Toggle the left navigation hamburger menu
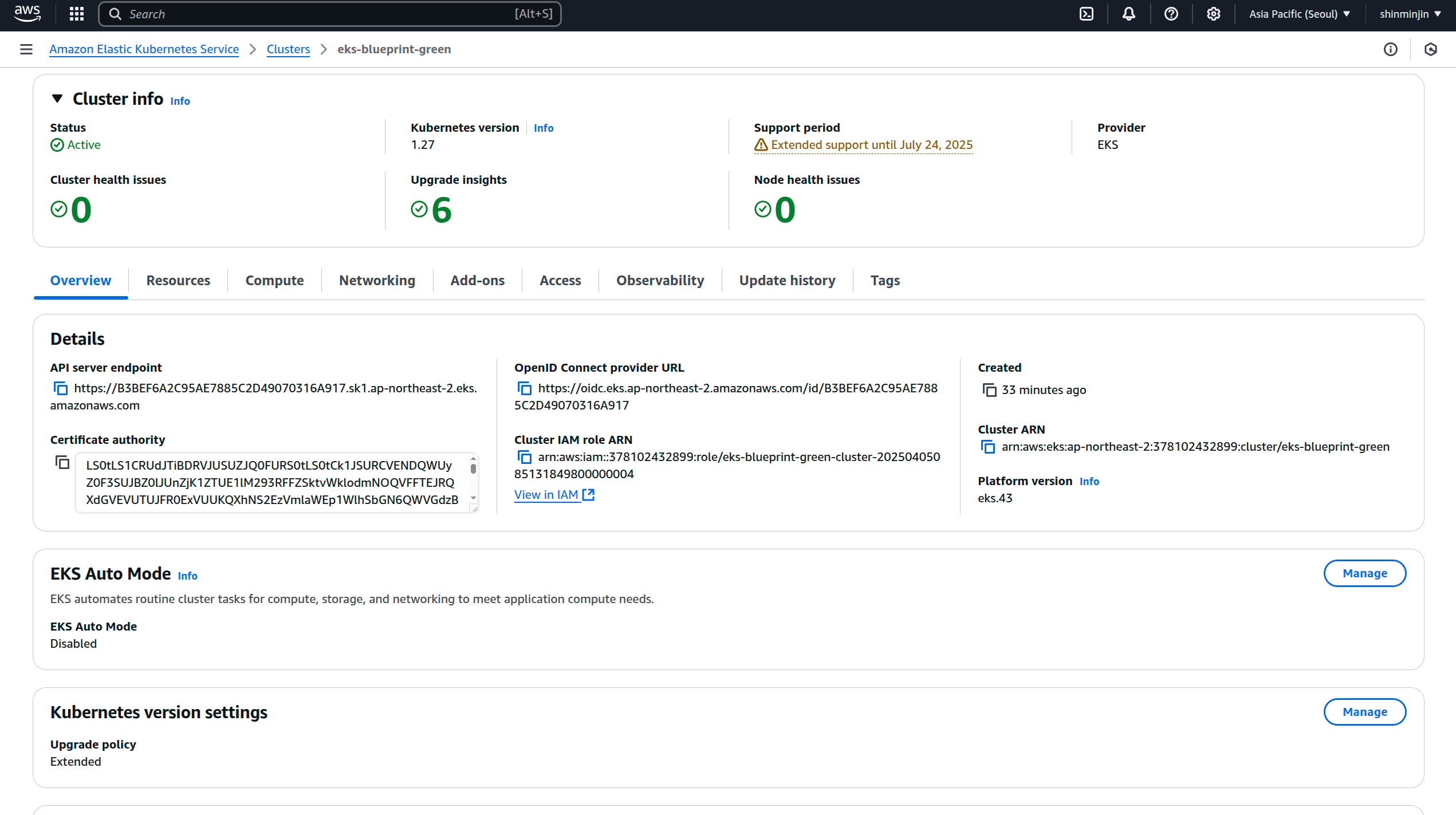This screenshot has height=815, width=1456. pyautogui.click(x=26, y=49)
